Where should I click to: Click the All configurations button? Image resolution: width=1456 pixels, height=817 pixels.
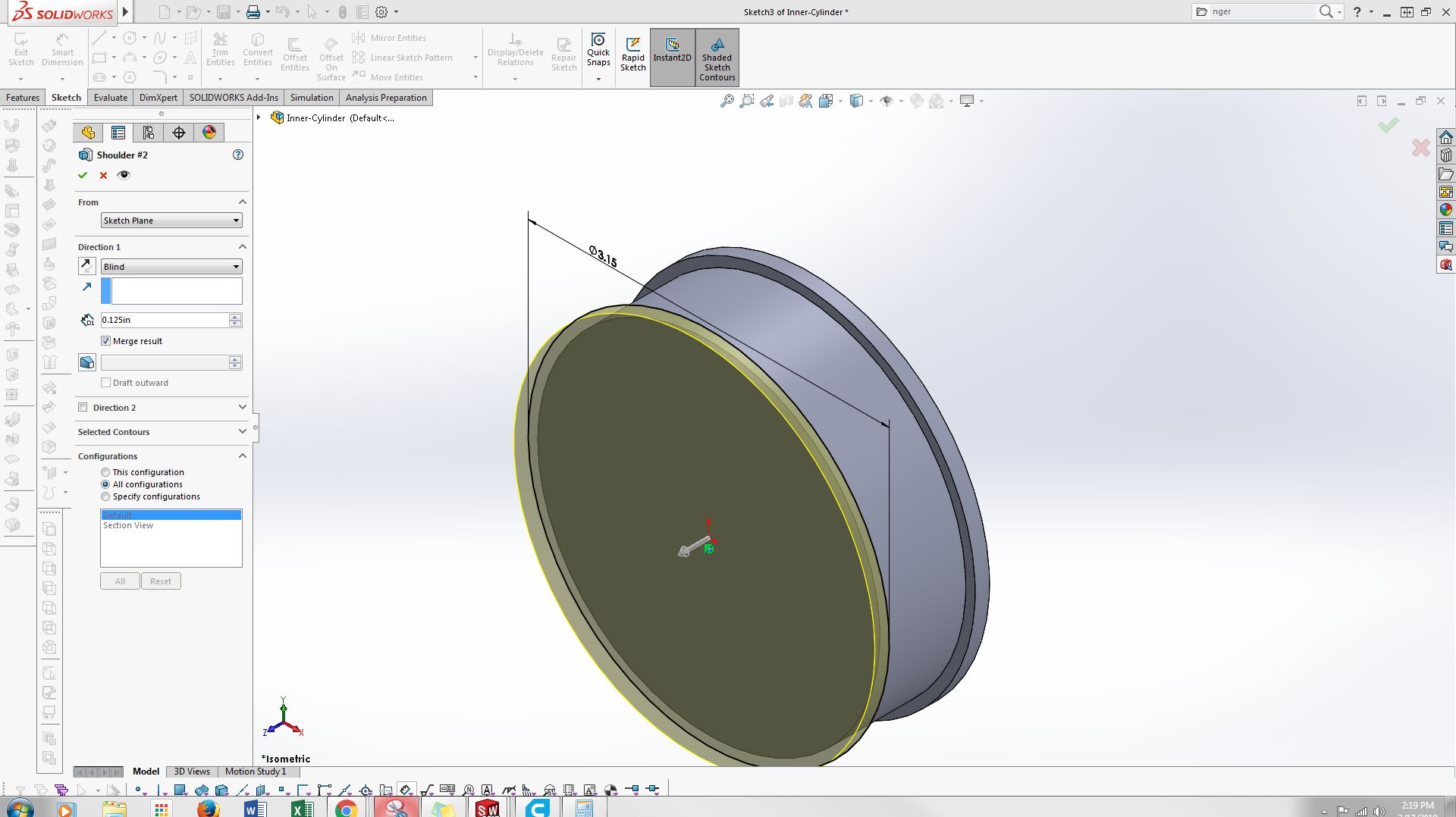point(120,581)
